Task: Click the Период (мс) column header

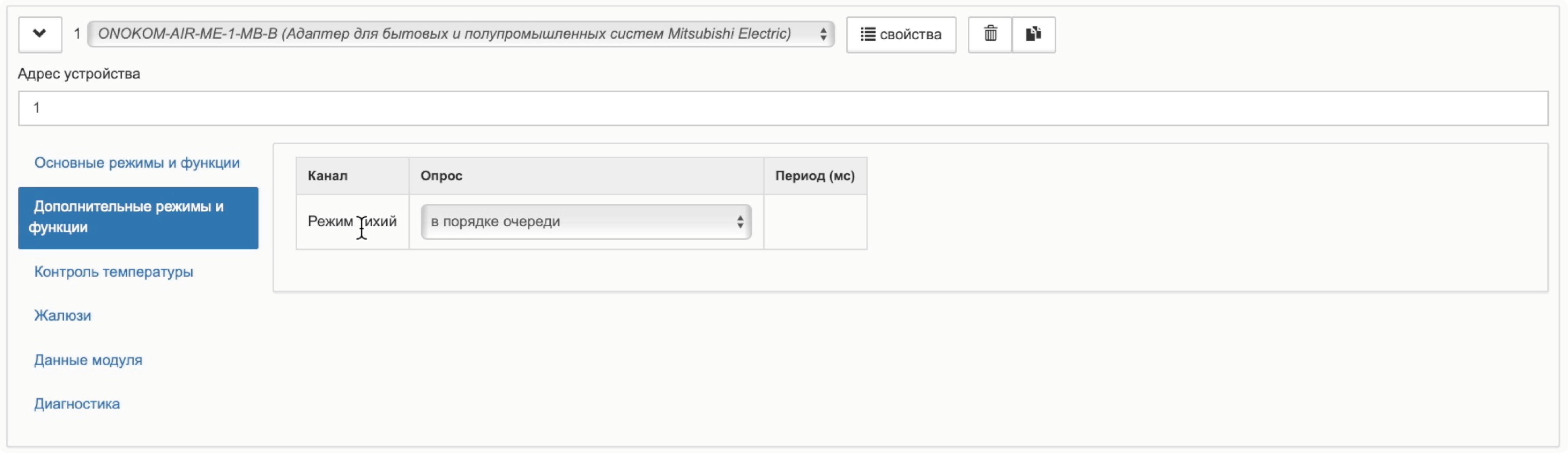Action: (814, 176)
